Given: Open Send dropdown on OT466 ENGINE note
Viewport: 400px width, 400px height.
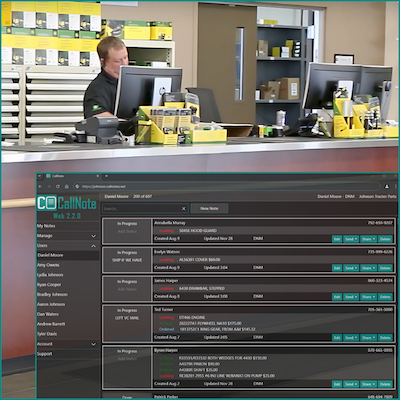Looking at the screenshot, I should pos(351,338).
